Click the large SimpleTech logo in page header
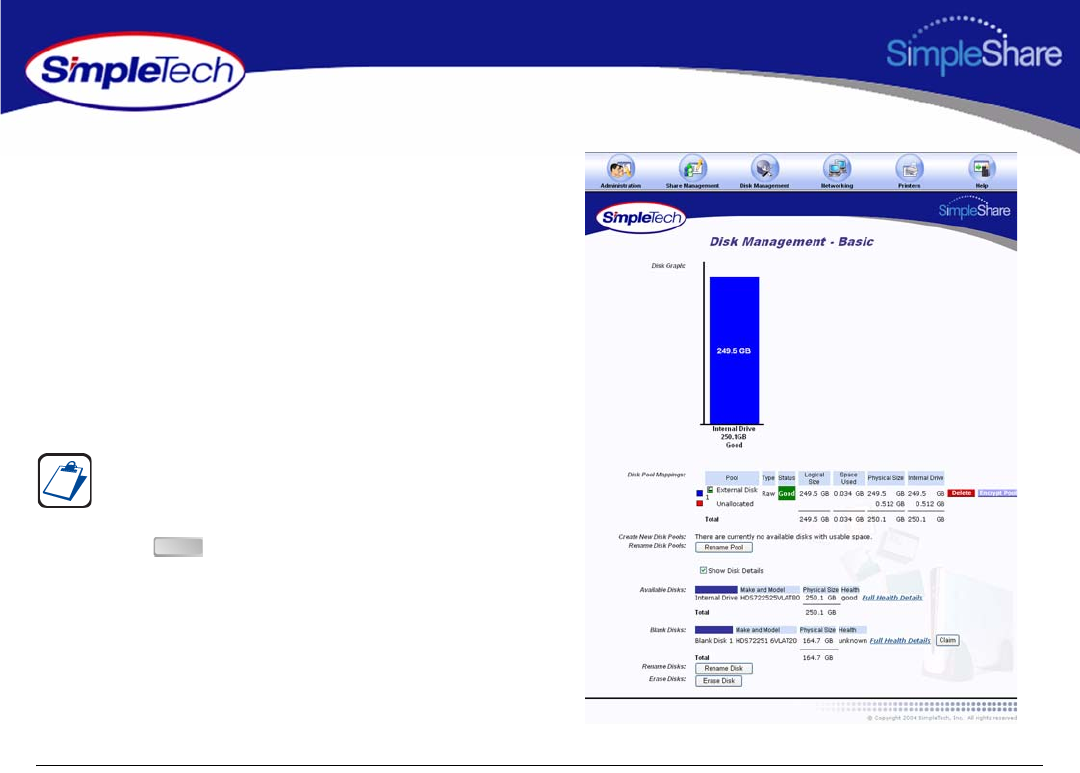This screenshot has height=773, width=1080. click(135, 71)
